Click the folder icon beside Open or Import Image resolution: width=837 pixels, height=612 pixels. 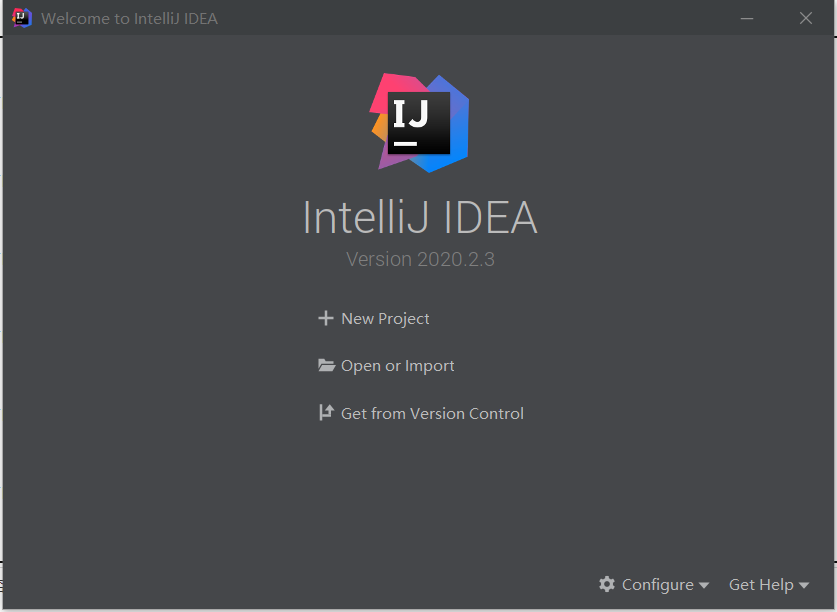[x=326, y=366]
